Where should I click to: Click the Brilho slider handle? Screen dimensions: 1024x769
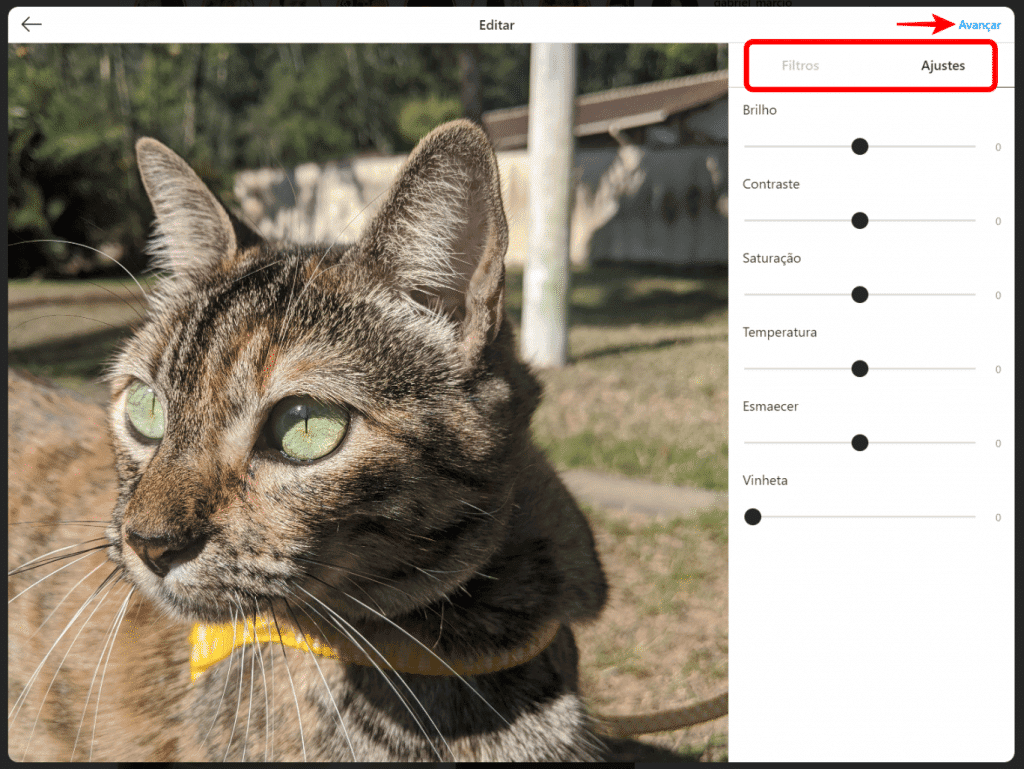859,146
